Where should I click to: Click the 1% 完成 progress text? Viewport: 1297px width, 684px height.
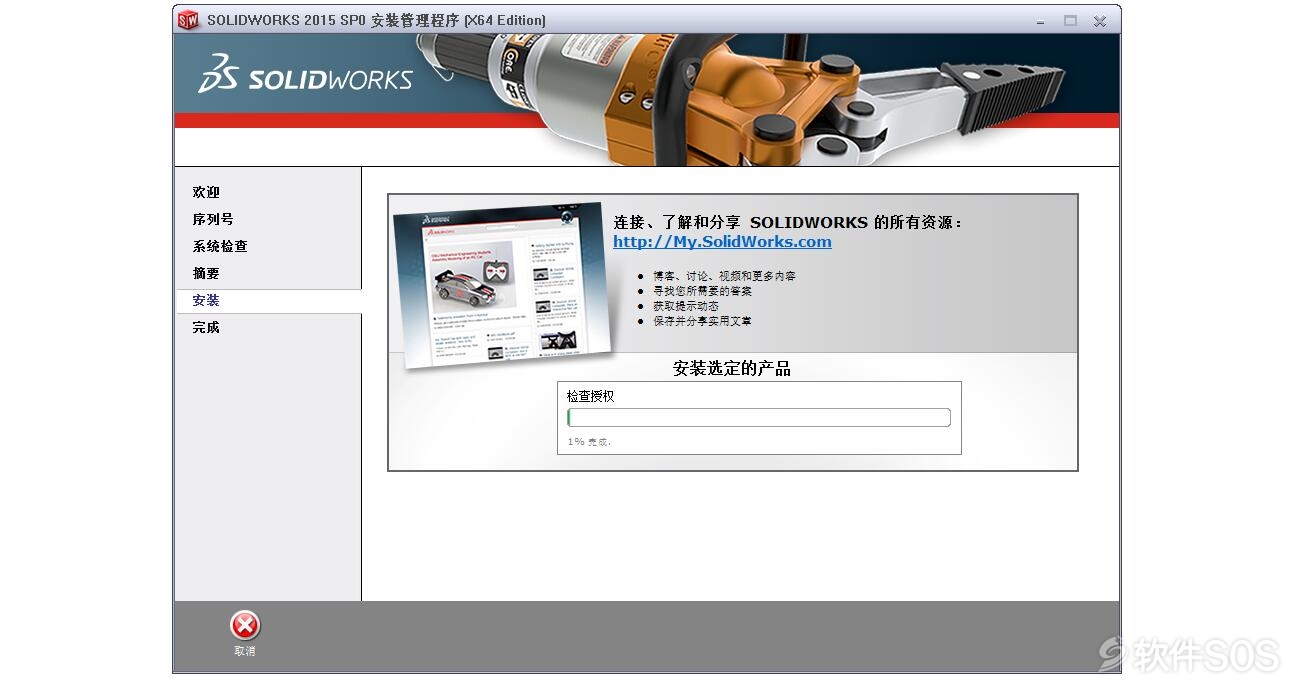(589, 441)
